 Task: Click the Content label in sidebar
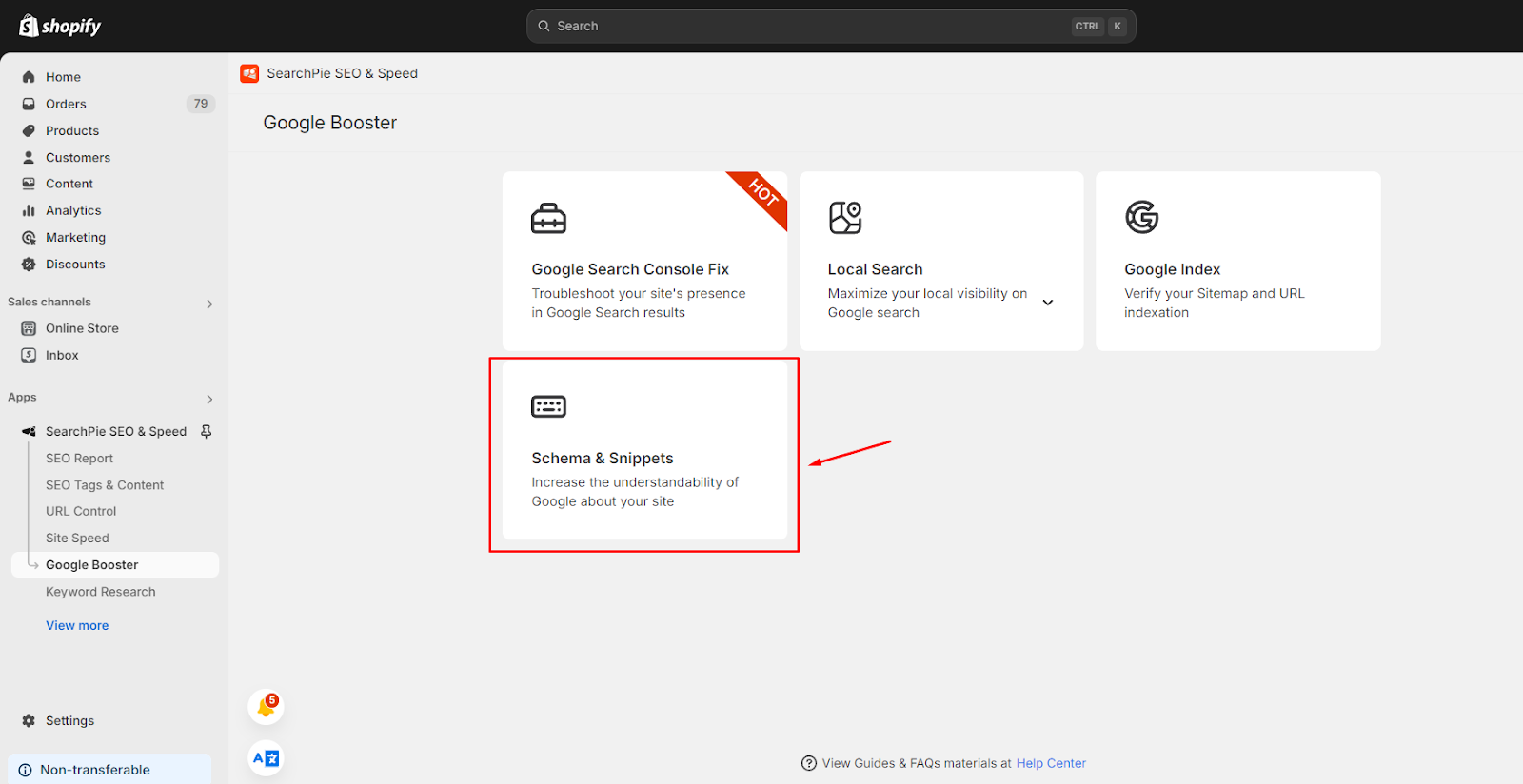click(69, 184)
